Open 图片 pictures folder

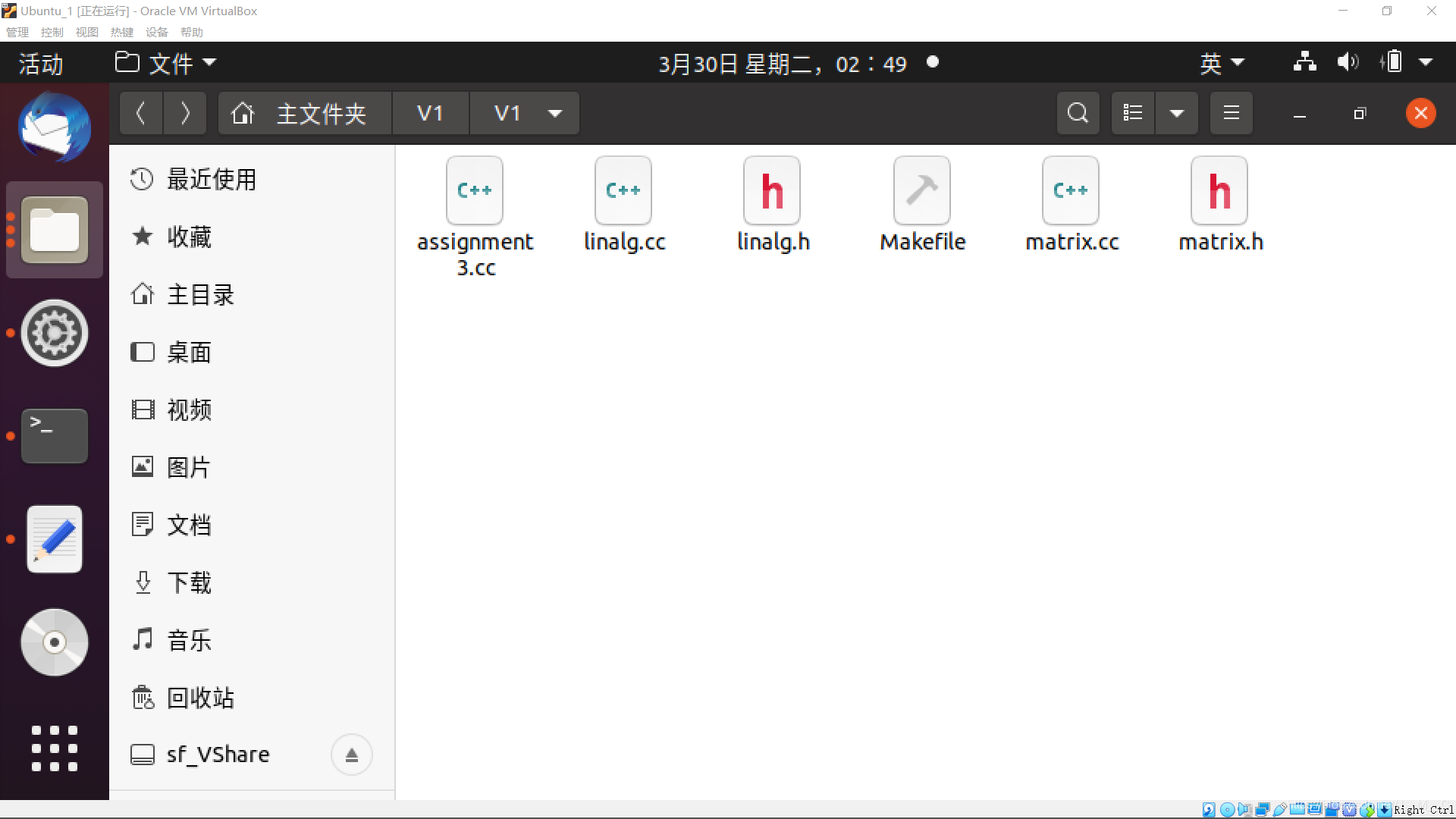[x=252, y=468]
